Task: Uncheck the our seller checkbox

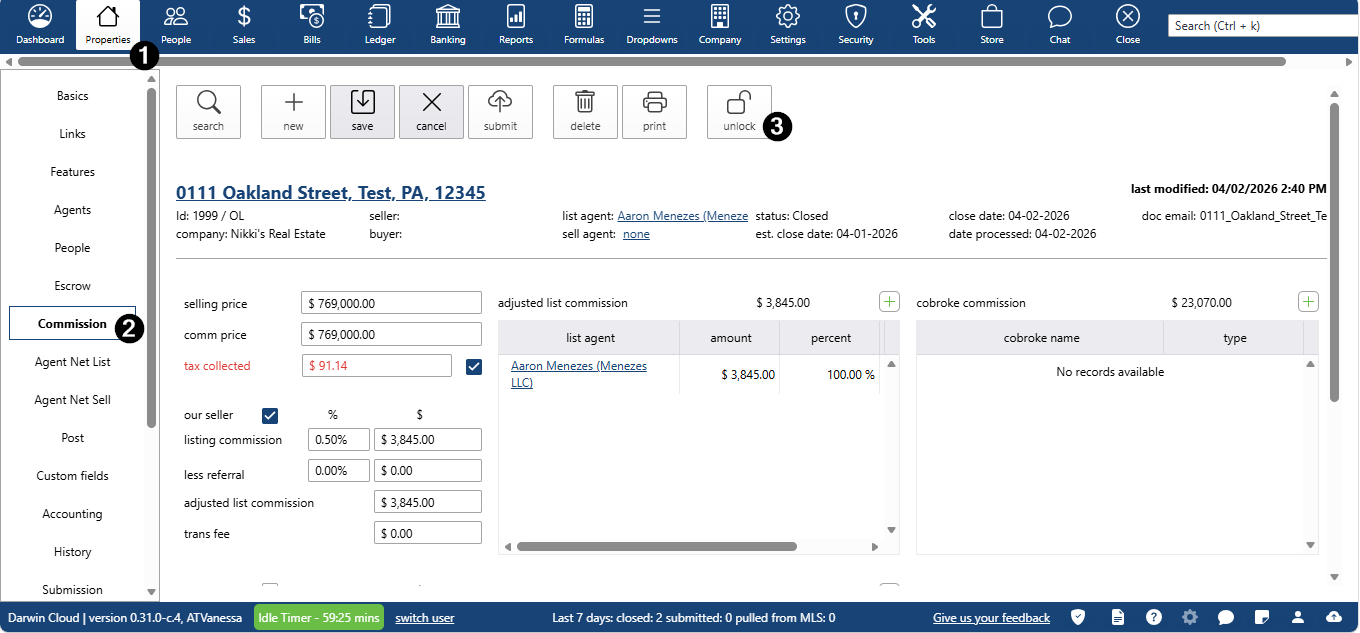Action: coord(270,415)
